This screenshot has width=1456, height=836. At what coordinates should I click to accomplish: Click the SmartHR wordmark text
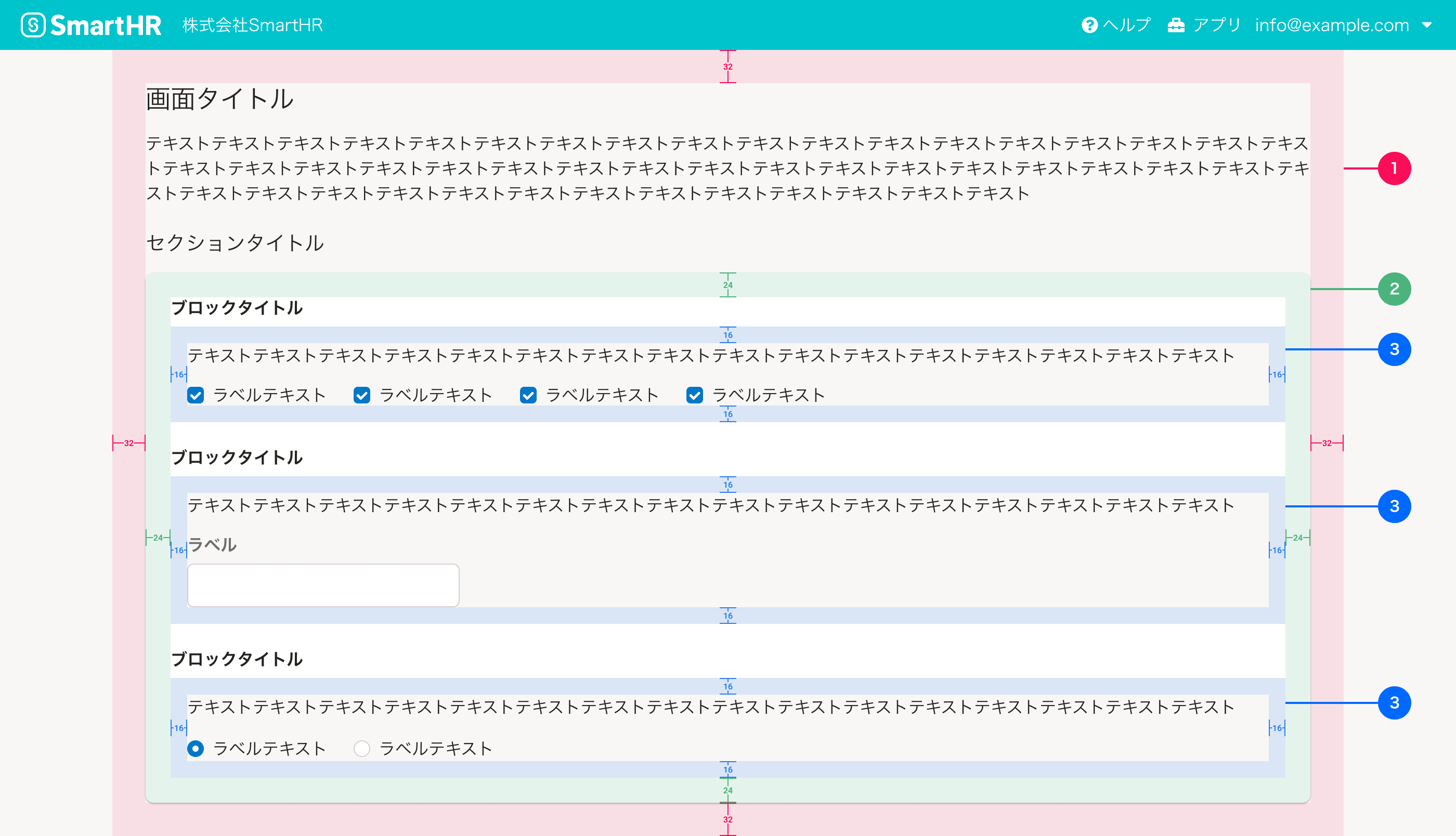point(106,25)
